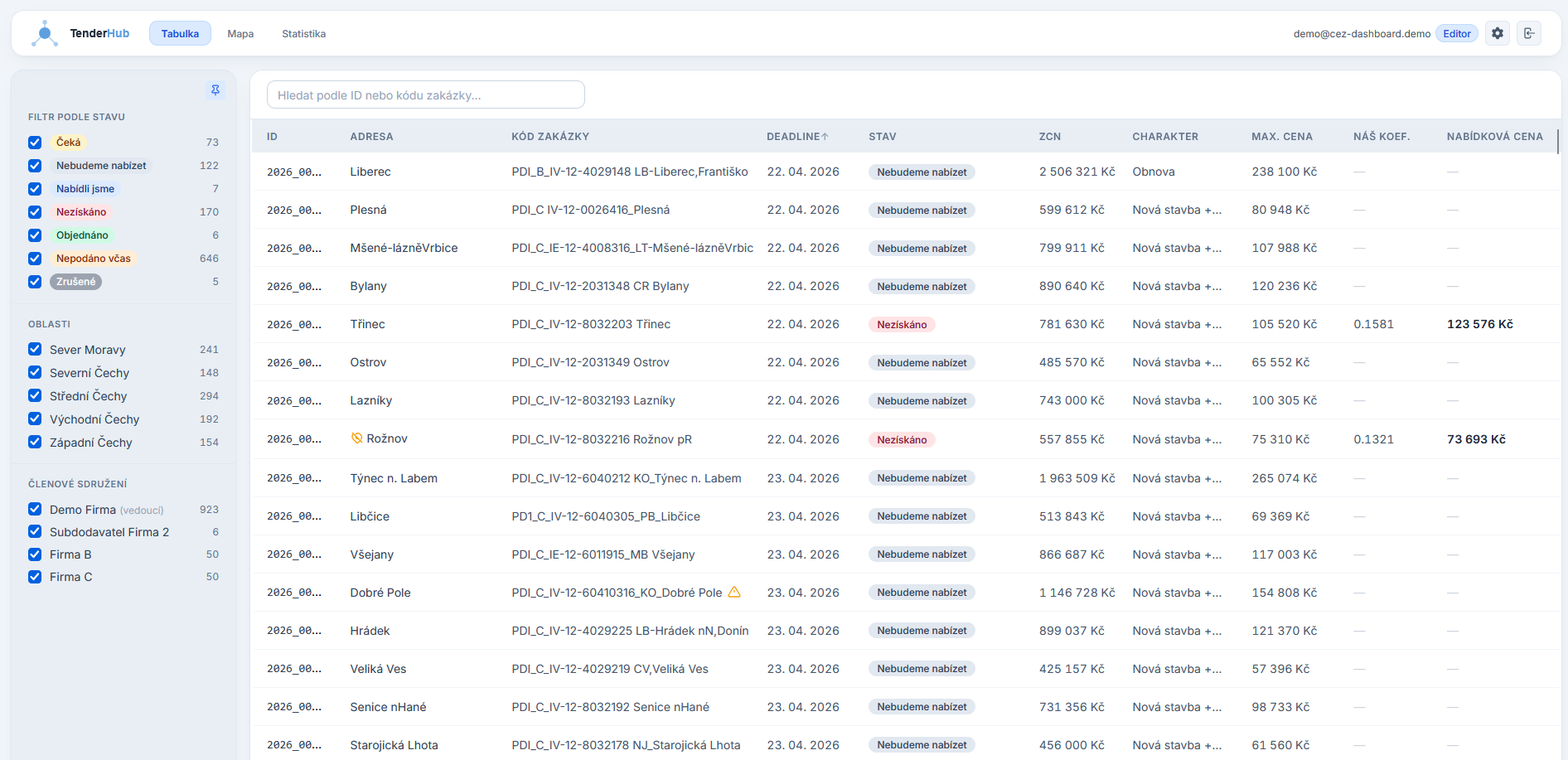This screenshot has height=760, width=1568.
Task: Click the ascending sort arrow beside DEADLINE
Action: point(825,137)
